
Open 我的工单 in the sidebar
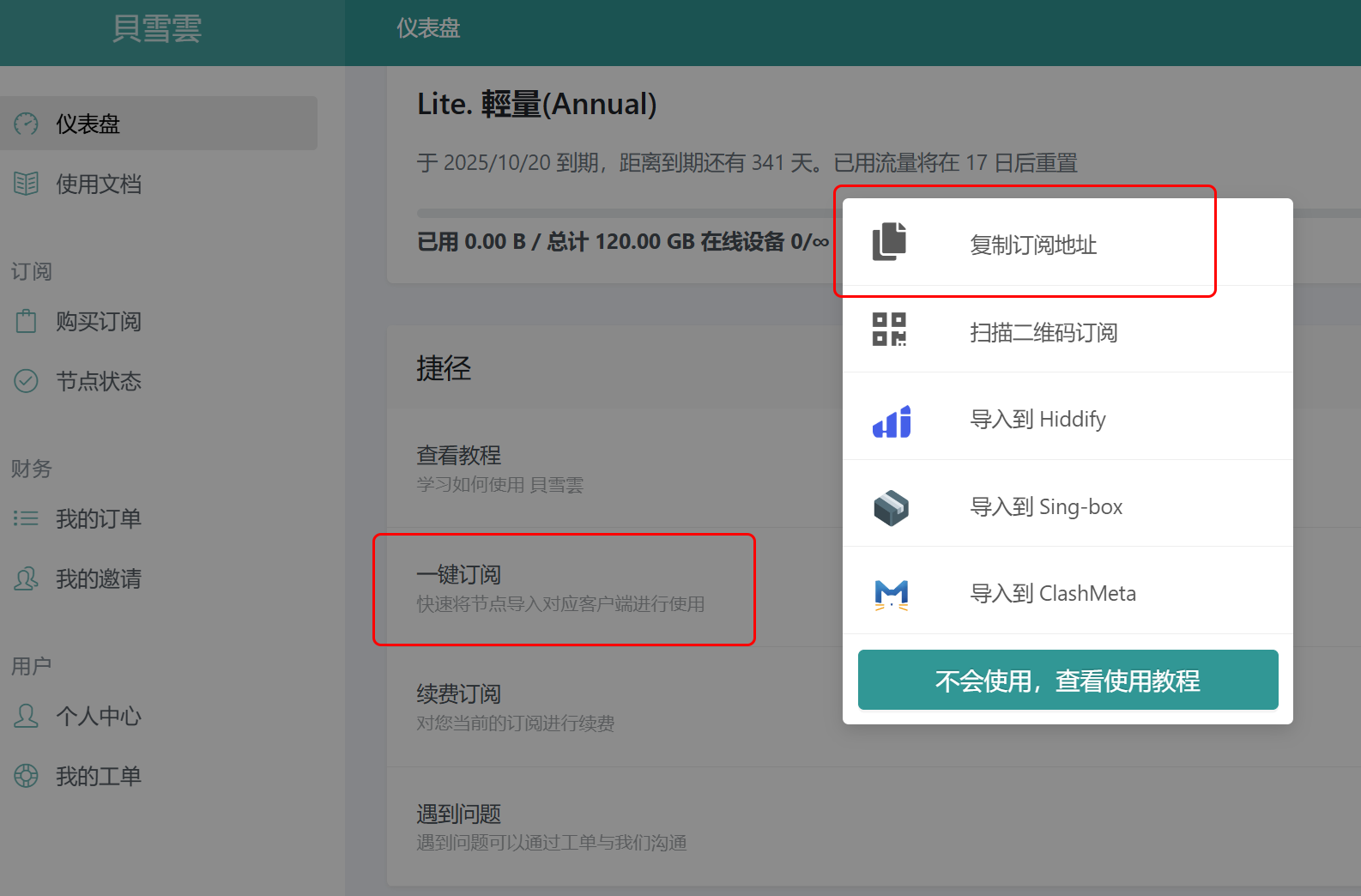[x=159, y=776]
